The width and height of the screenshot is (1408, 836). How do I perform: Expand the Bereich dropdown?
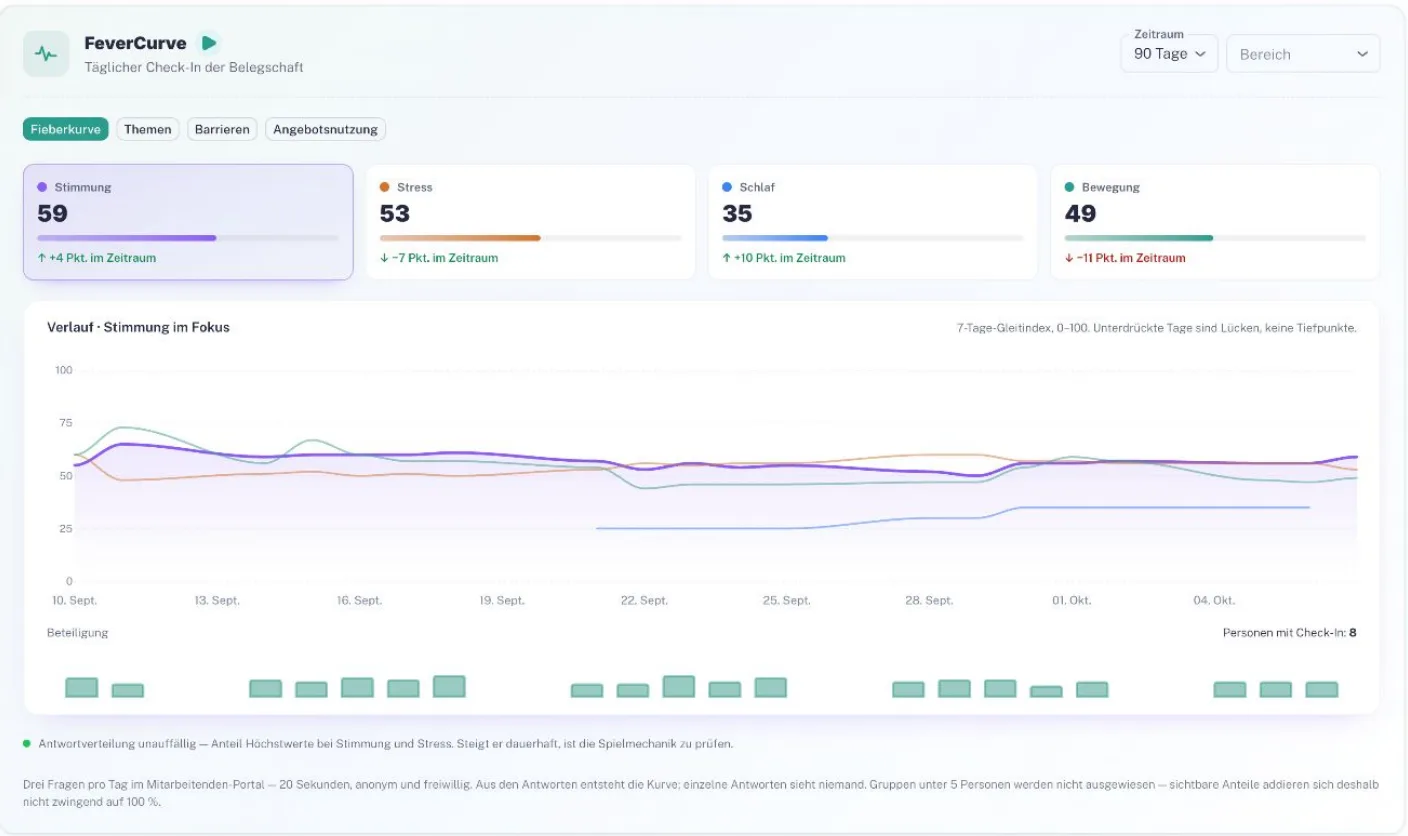pos(1303,54)
